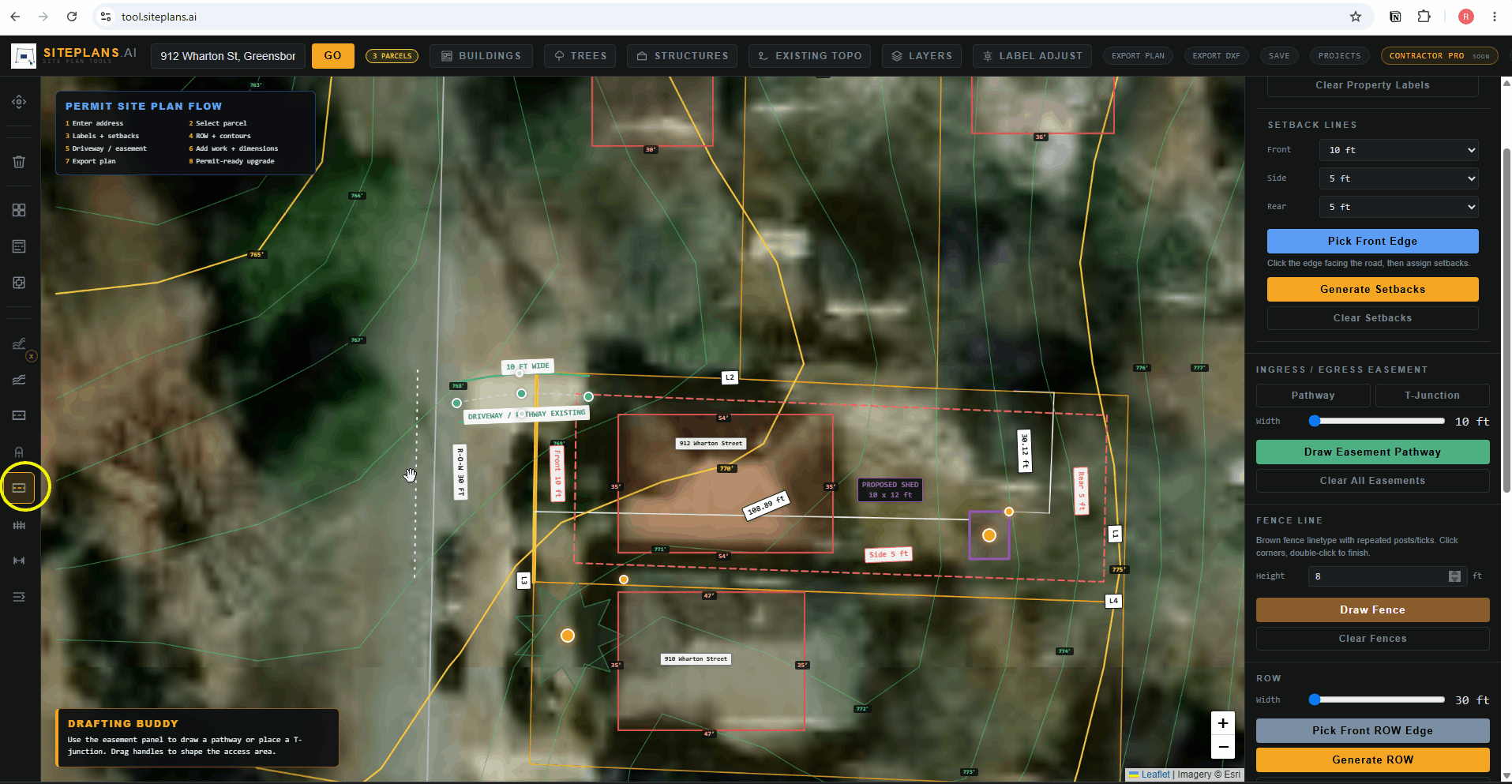Select the Pathway easement mode
Screen dimensions: 1512x784
pyautogui.click(x=1313, y=396)
